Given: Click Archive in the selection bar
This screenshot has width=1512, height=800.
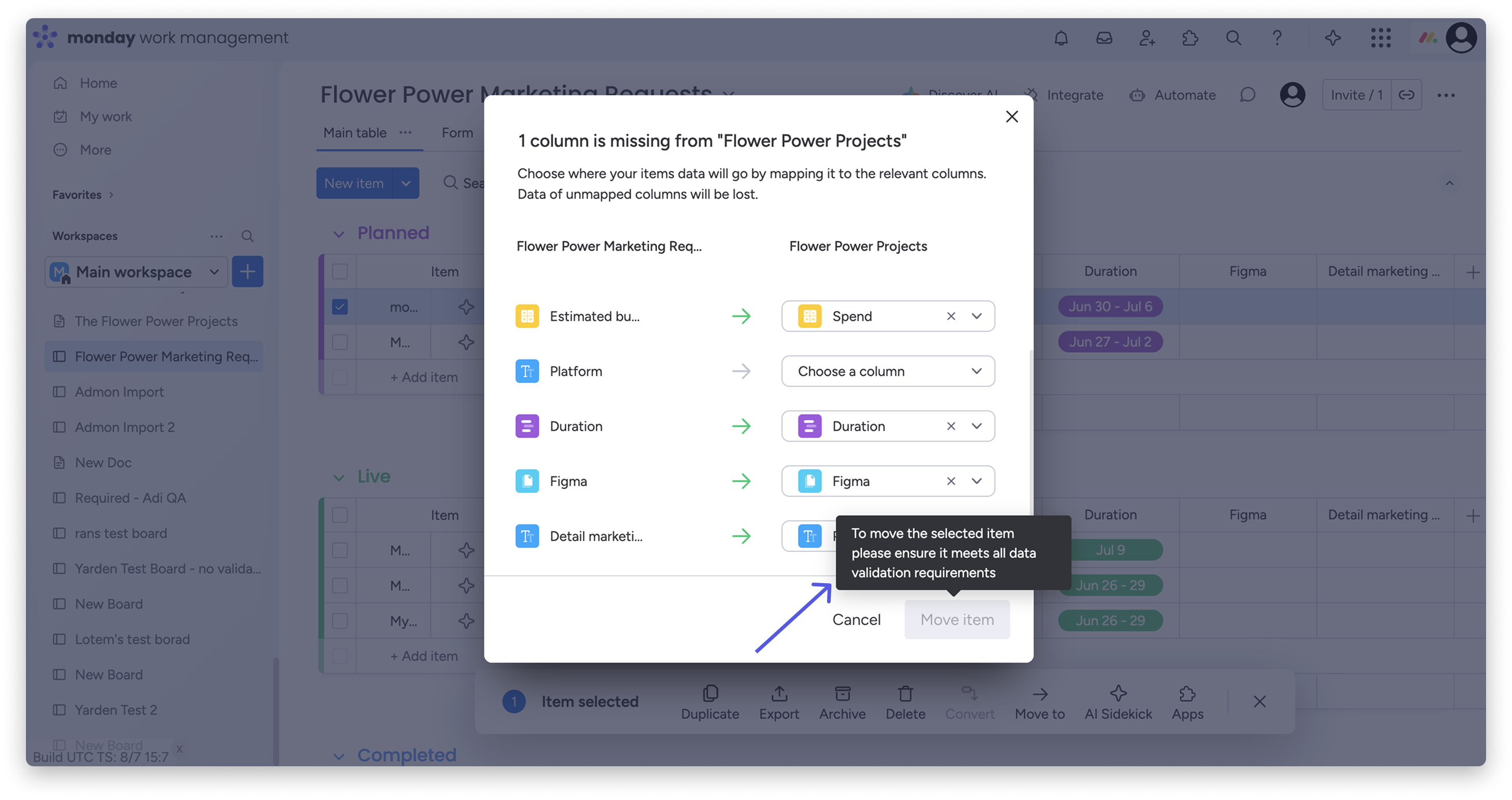Looking at the screenshot, I should pyautogui.click(x=842, y=702).
